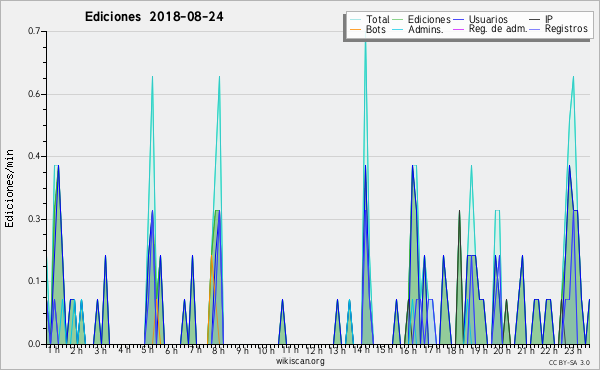Select the IP legend label

point(549,19)
